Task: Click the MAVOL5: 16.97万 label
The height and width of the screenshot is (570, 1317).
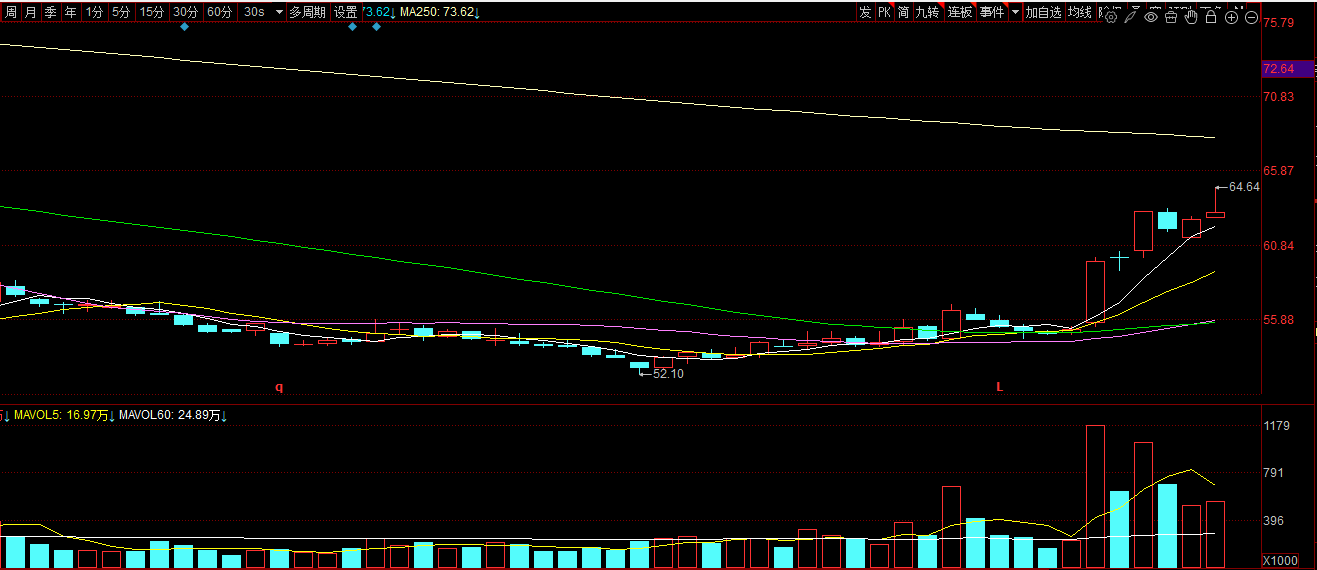Action: pyautogui.click(x=64, y=415)
